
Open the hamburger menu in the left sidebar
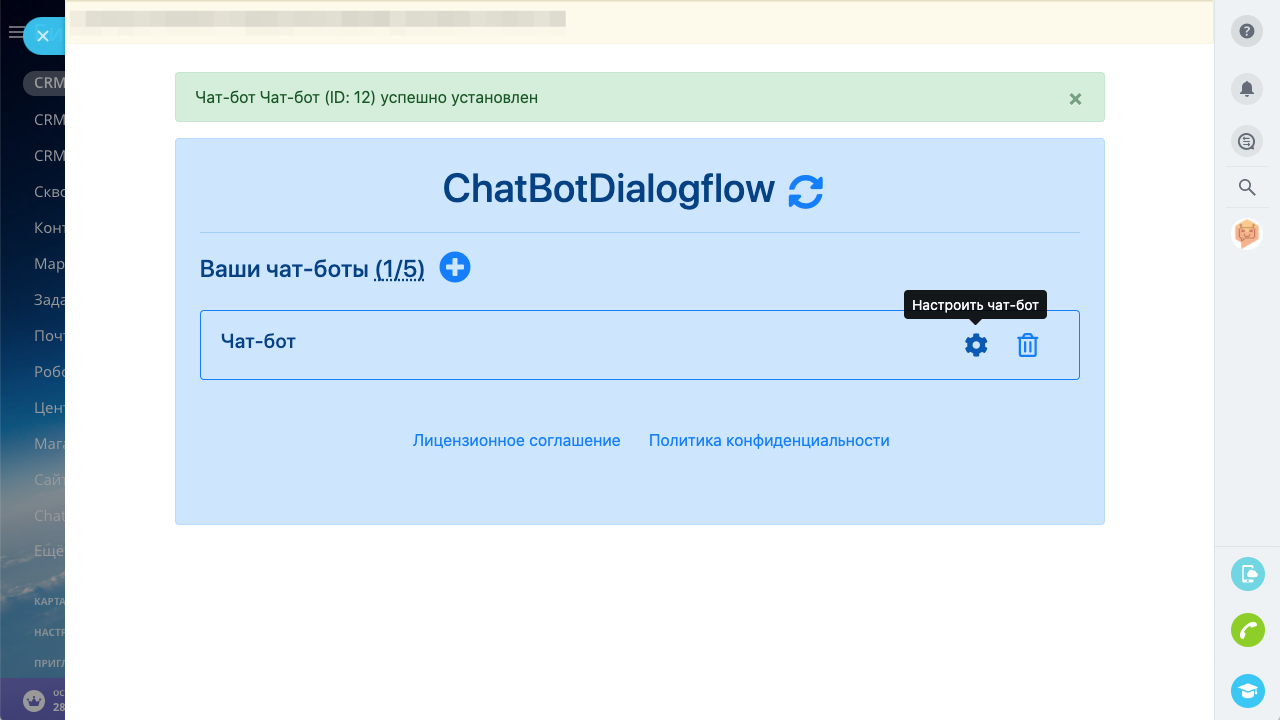15,33
